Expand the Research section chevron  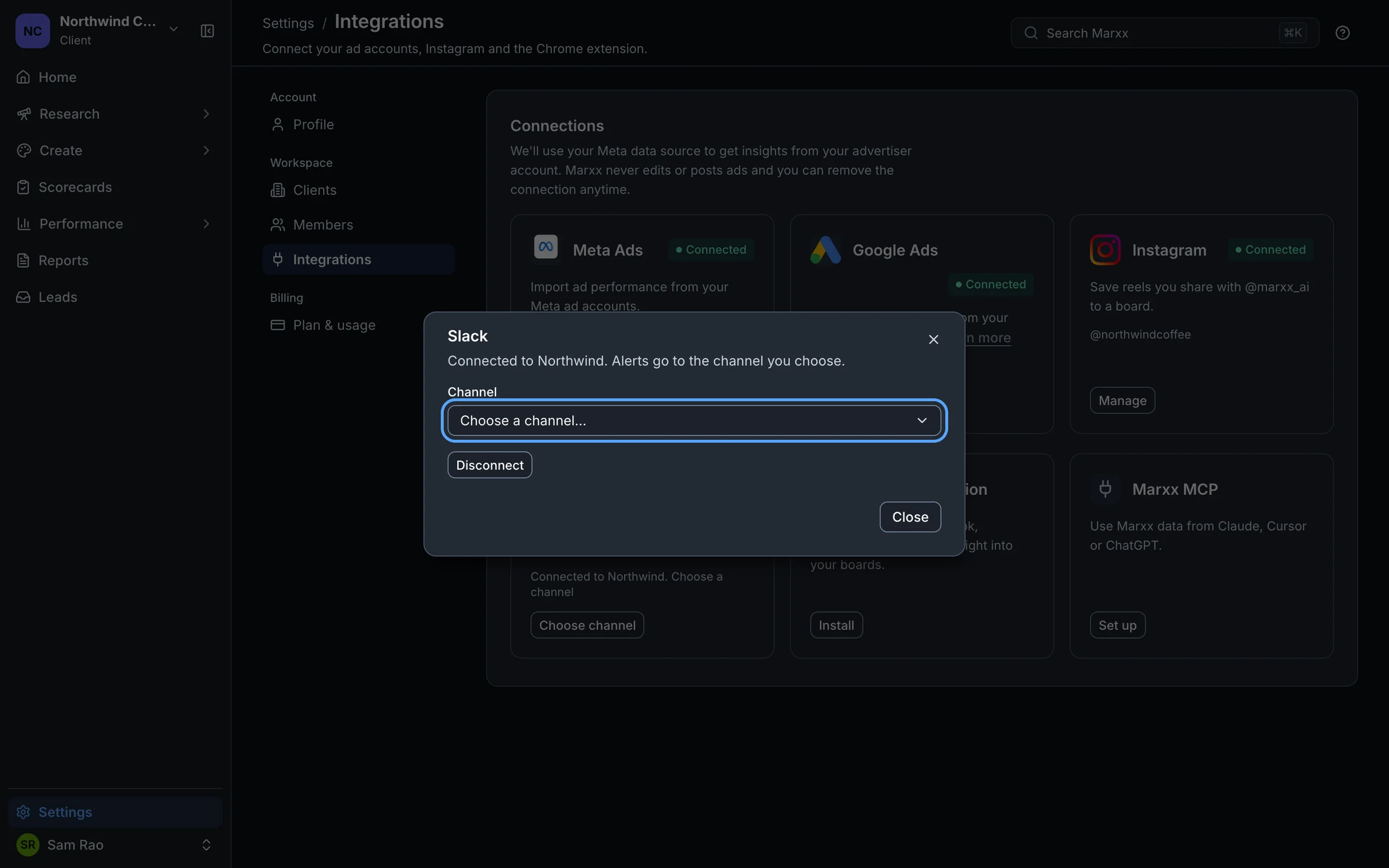pos(206,114)
